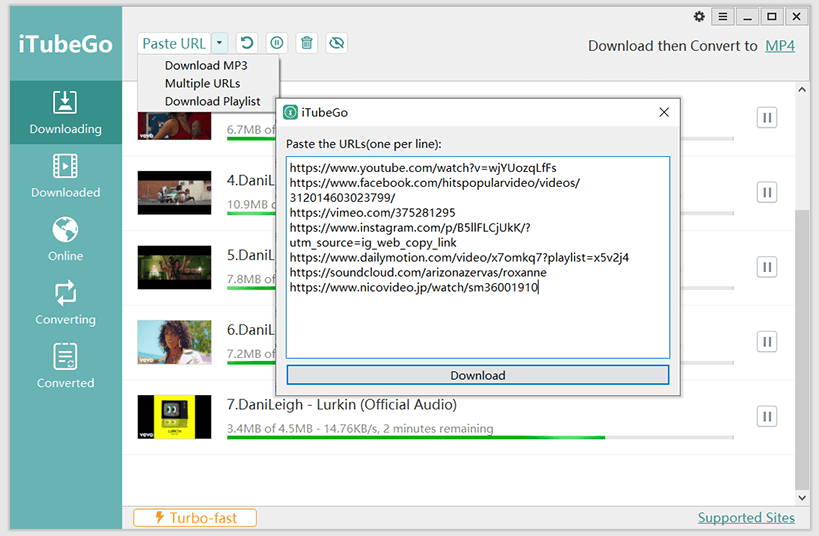Open settings gear icon
This screenshot has width=819, height=536.
(699, 17)
